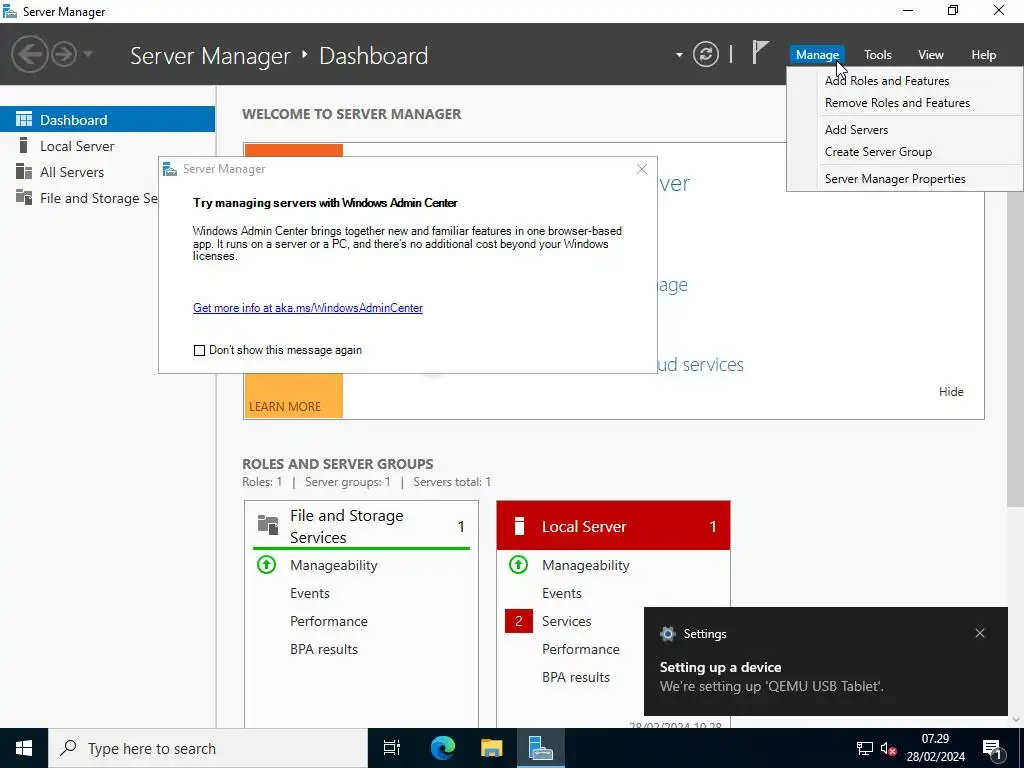Open the View menu
1024x768 pixels.
(x=931, y=55)
